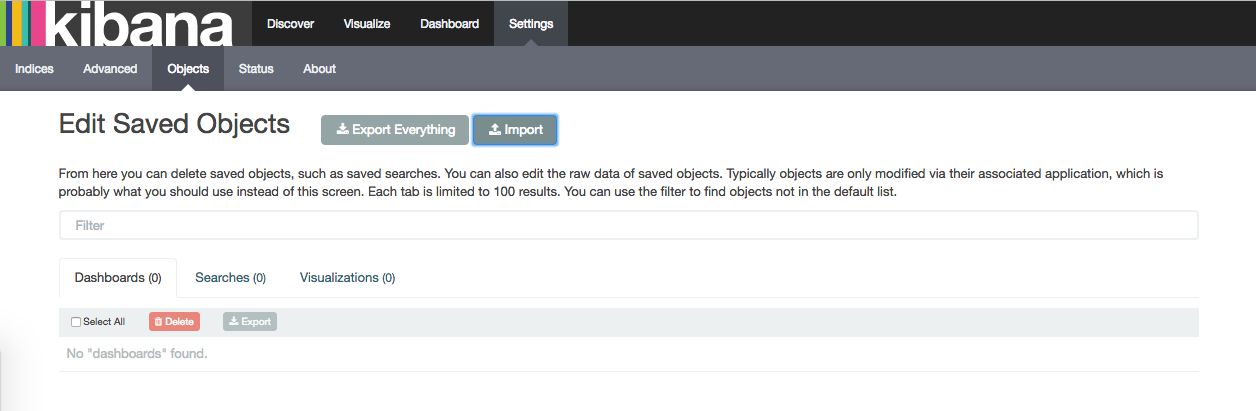Screen dimensions: 1256x411
Task: Open the Visualize tab
Action: pyautogui.click(x=367, y=23)
